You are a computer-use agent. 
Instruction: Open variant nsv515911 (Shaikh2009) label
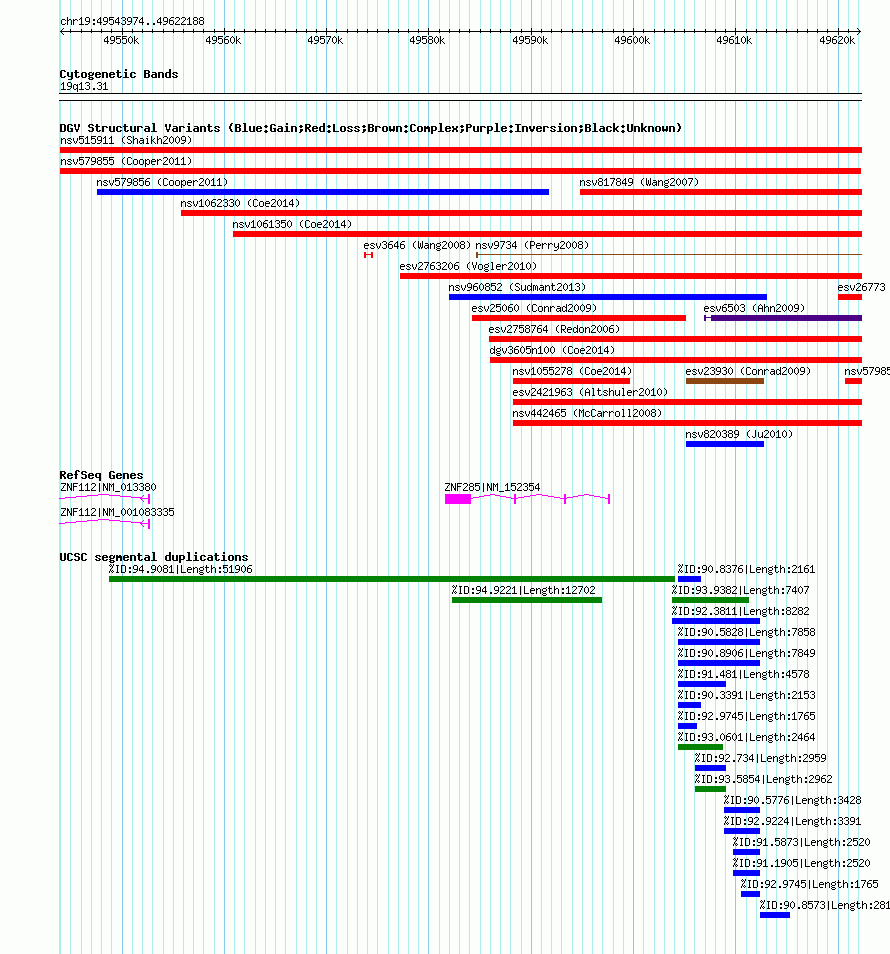tap(126, 140)
